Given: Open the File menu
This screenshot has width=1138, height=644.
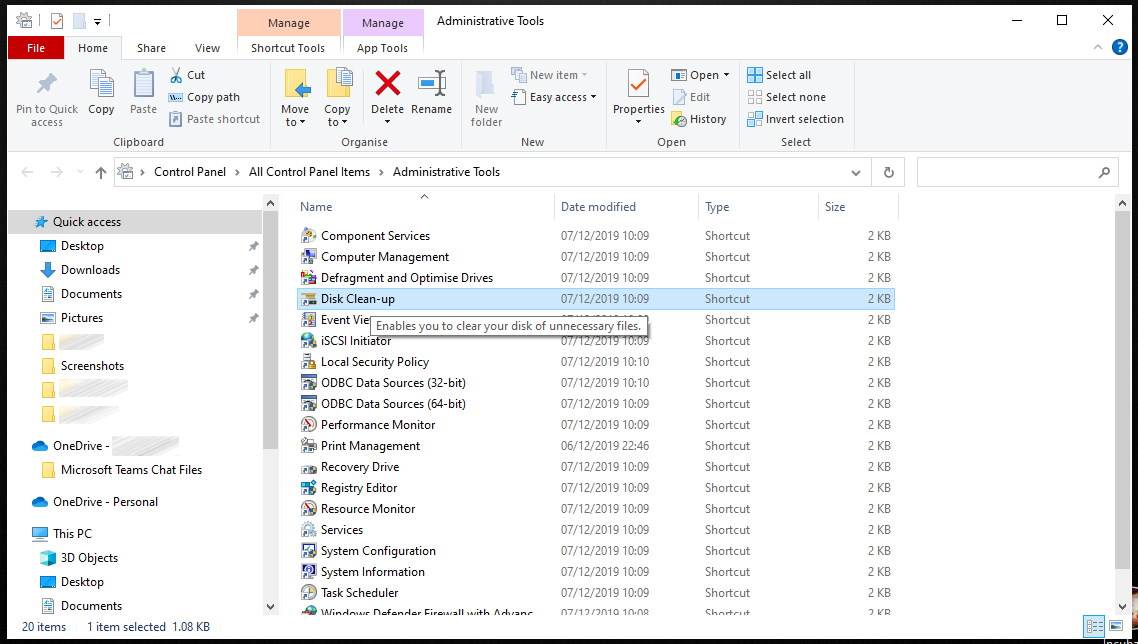Looking at the screenshot, I should click(x=36, y=48).
